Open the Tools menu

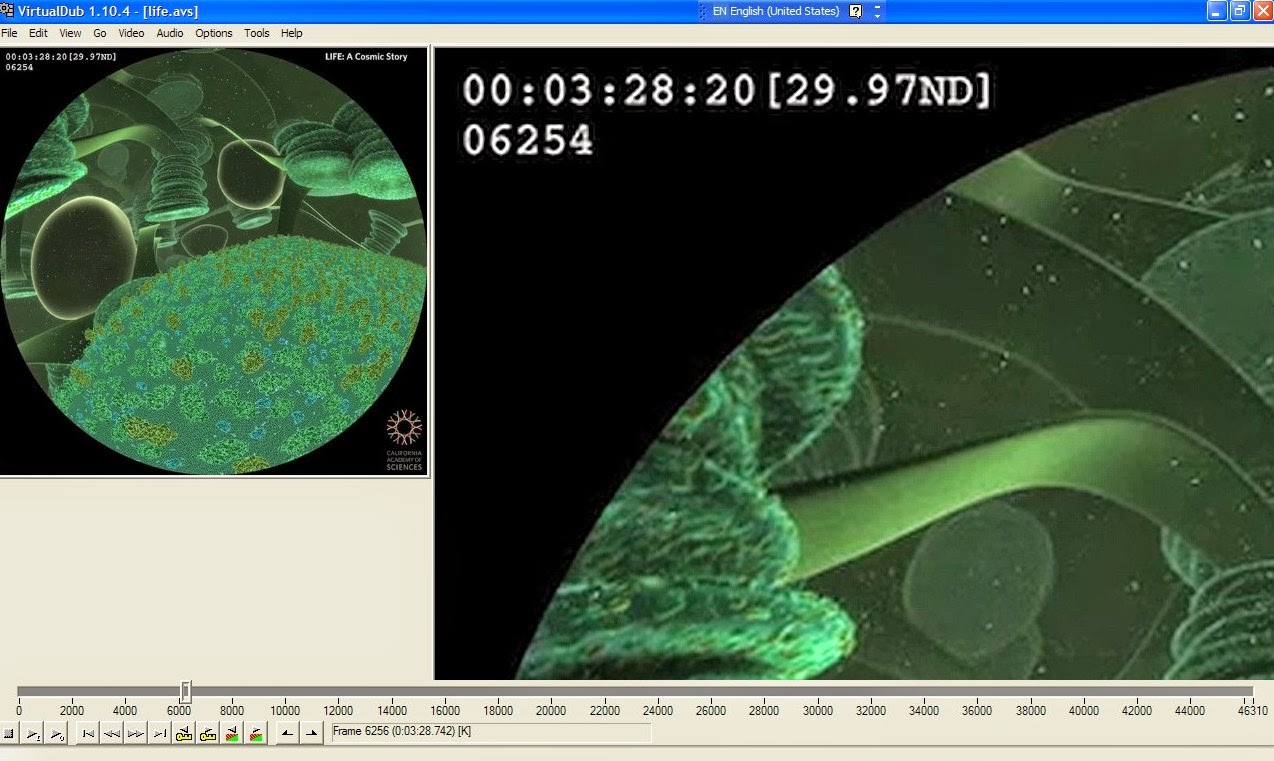[257, 33]
